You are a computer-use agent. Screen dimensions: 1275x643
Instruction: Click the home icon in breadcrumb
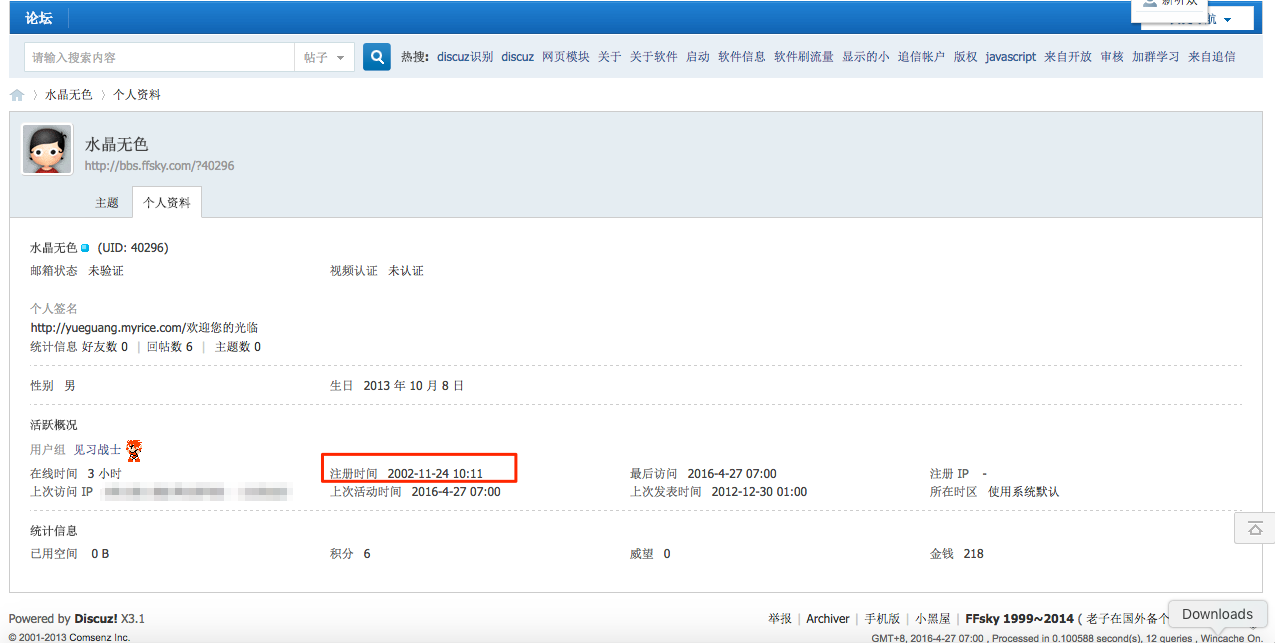17,95
